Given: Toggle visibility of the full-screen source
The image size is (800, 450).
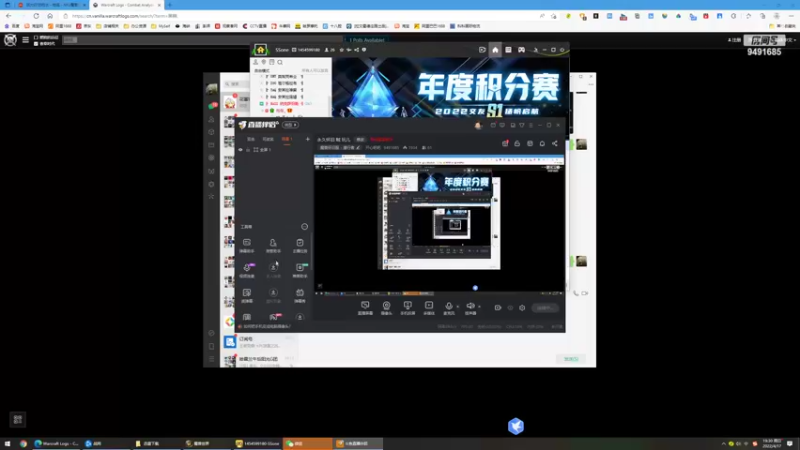Looking at the screenshot, I should pos(240,150).
